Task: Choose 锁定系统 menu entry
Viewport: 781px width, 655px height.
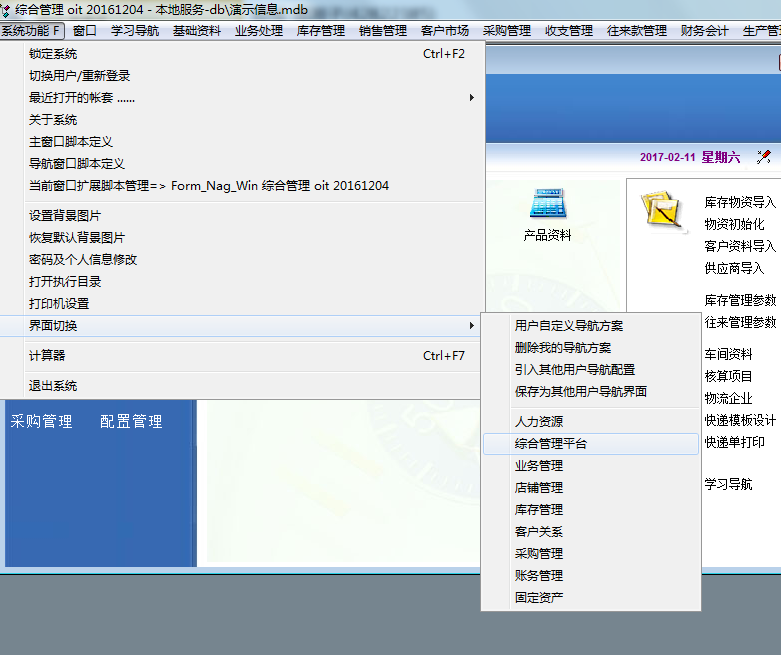Action: pyautogui.click(x=53, y=54)
